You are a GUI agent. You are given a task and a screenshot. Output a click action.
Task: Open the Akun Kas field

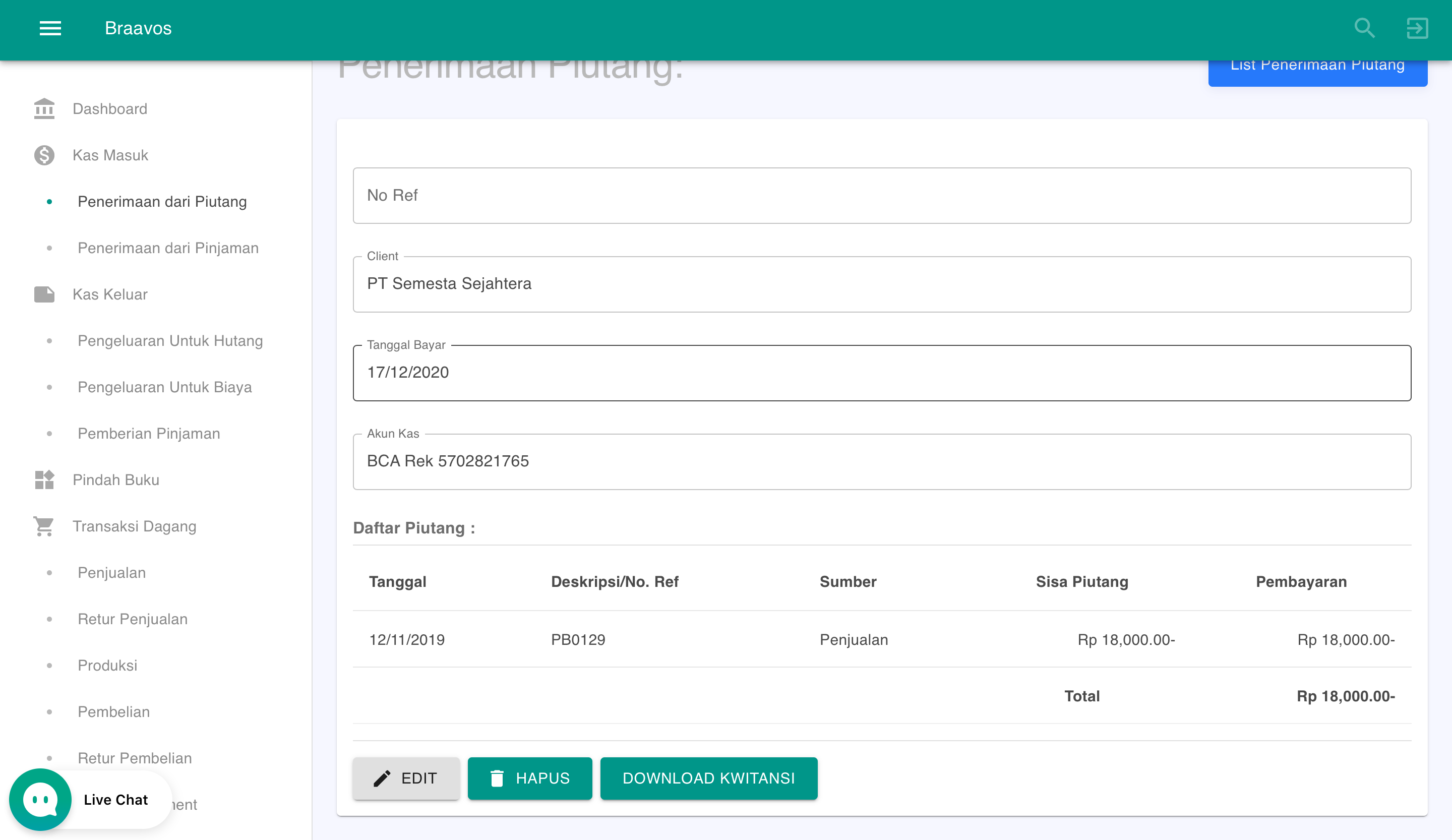(x=881, y=461)
